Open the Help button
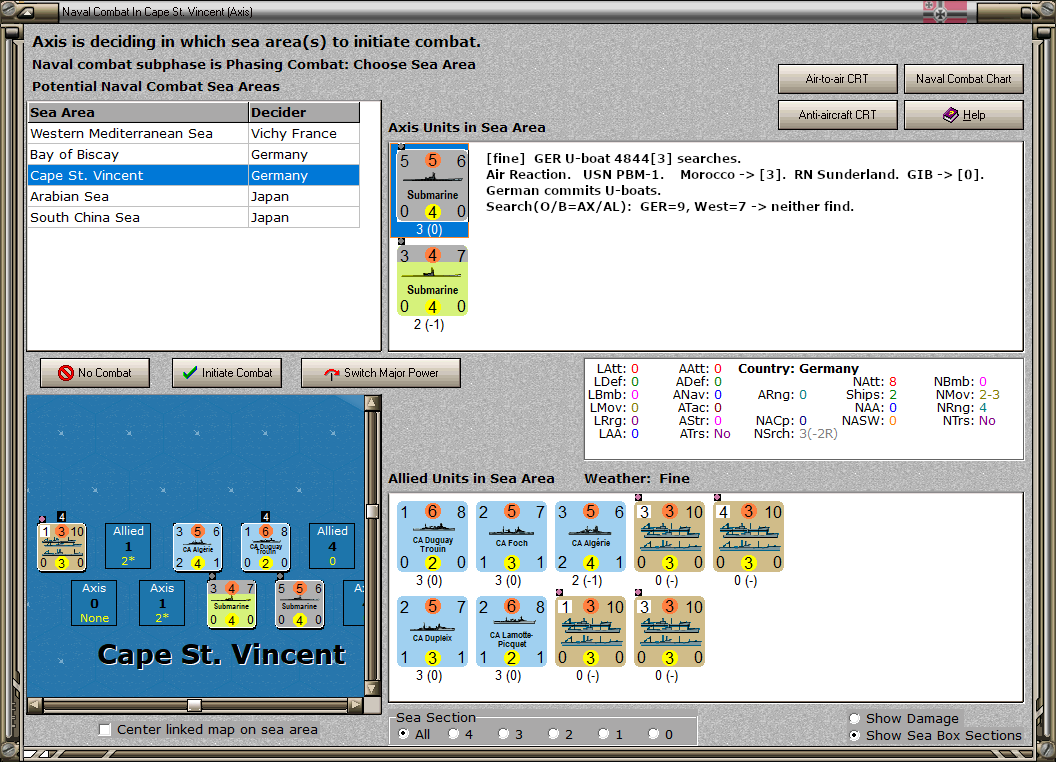 [x=963, y=115]
